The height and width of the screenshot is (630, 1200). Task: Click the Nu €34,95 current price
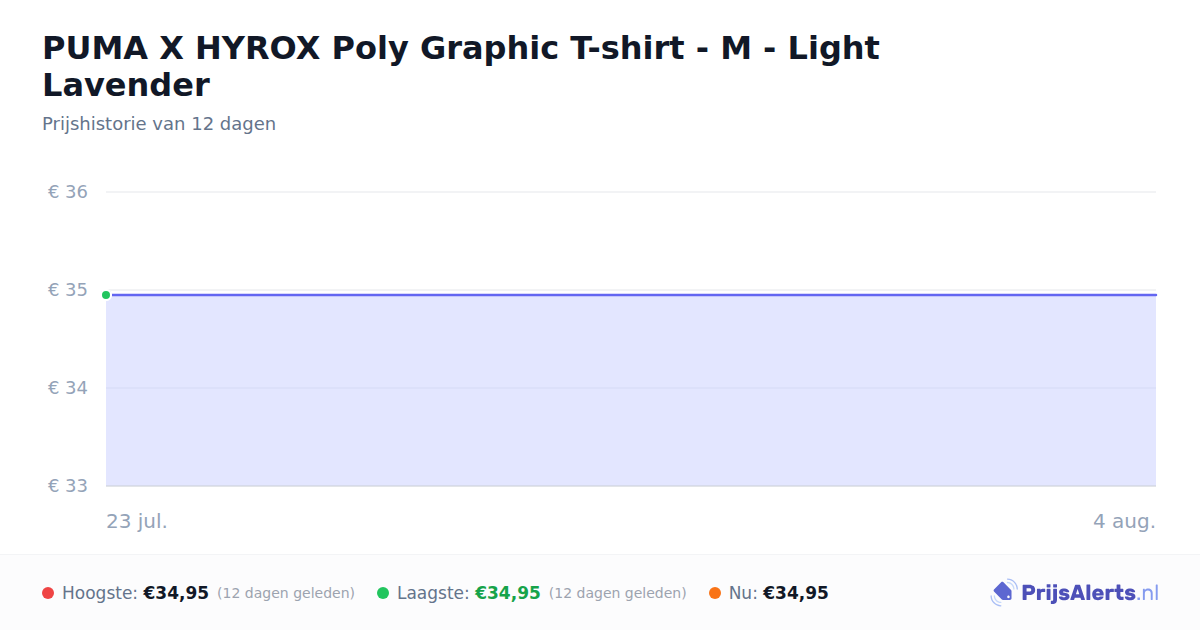(x=796, y=593)
